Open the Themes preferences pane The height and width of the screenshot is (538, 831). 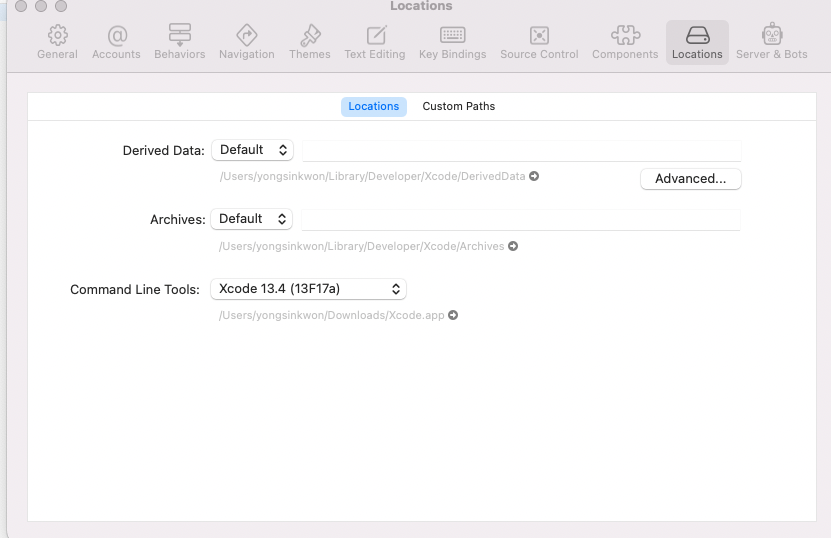[x=310, y=42]
